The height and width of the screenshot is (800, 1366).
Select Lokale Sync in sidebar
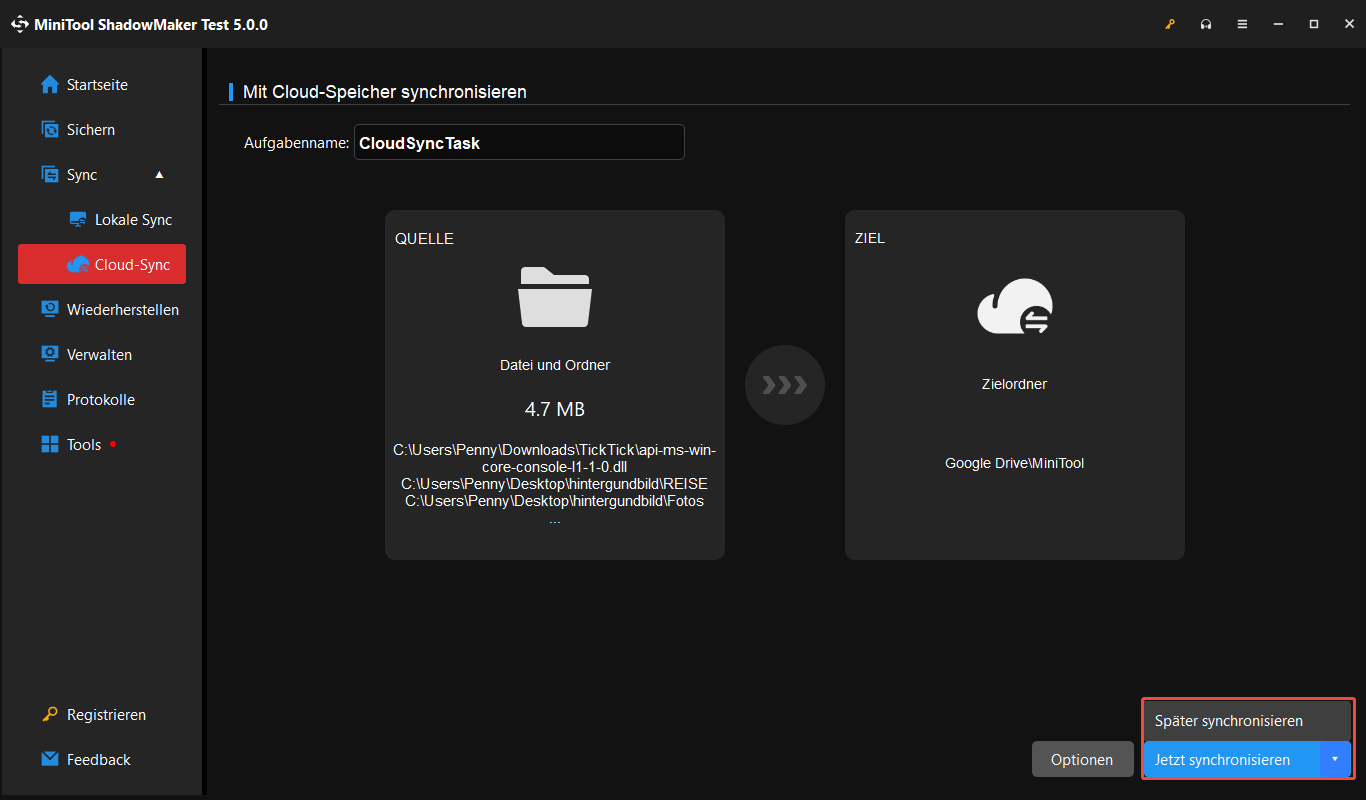(x=134, y=220)
